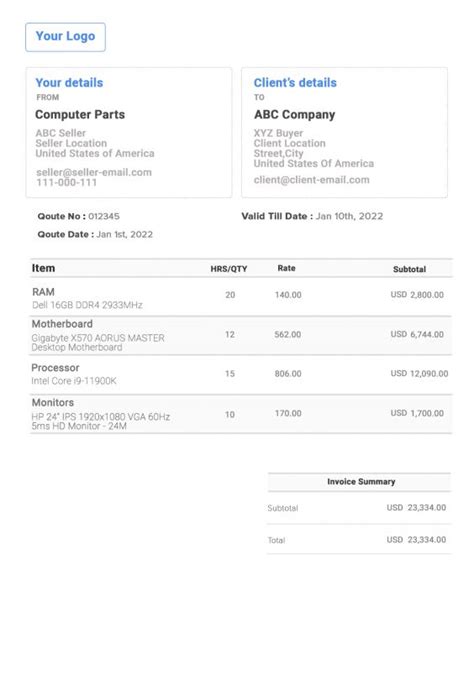Click the Computer Parts company name
The width and height of the screenshot is (474, 675).
(x=80, y=115)
